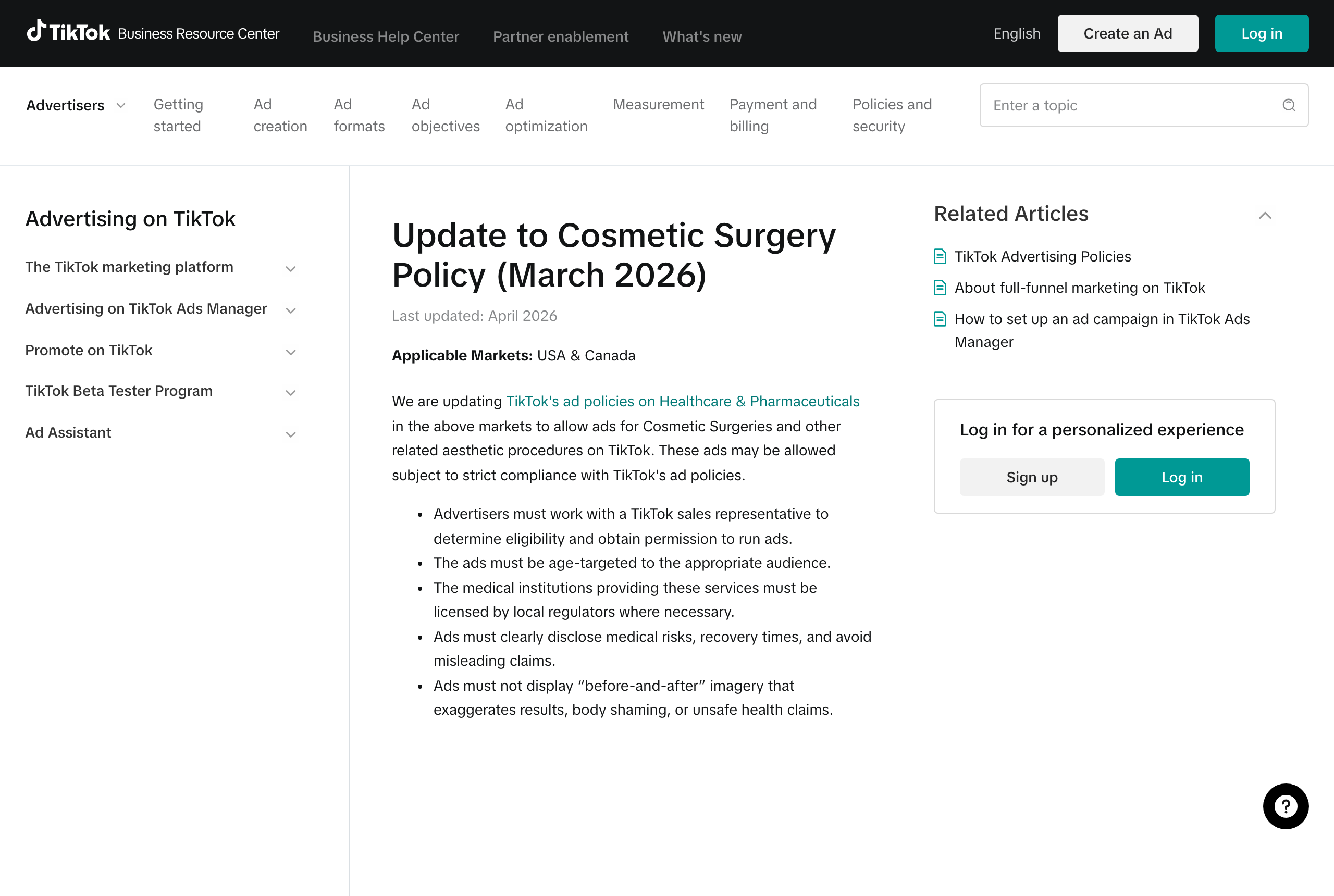Image resolution: width=1334 pixels, height=896 pixels.
Task: Select the Ad formats tab
Action: tap(360, 116)
